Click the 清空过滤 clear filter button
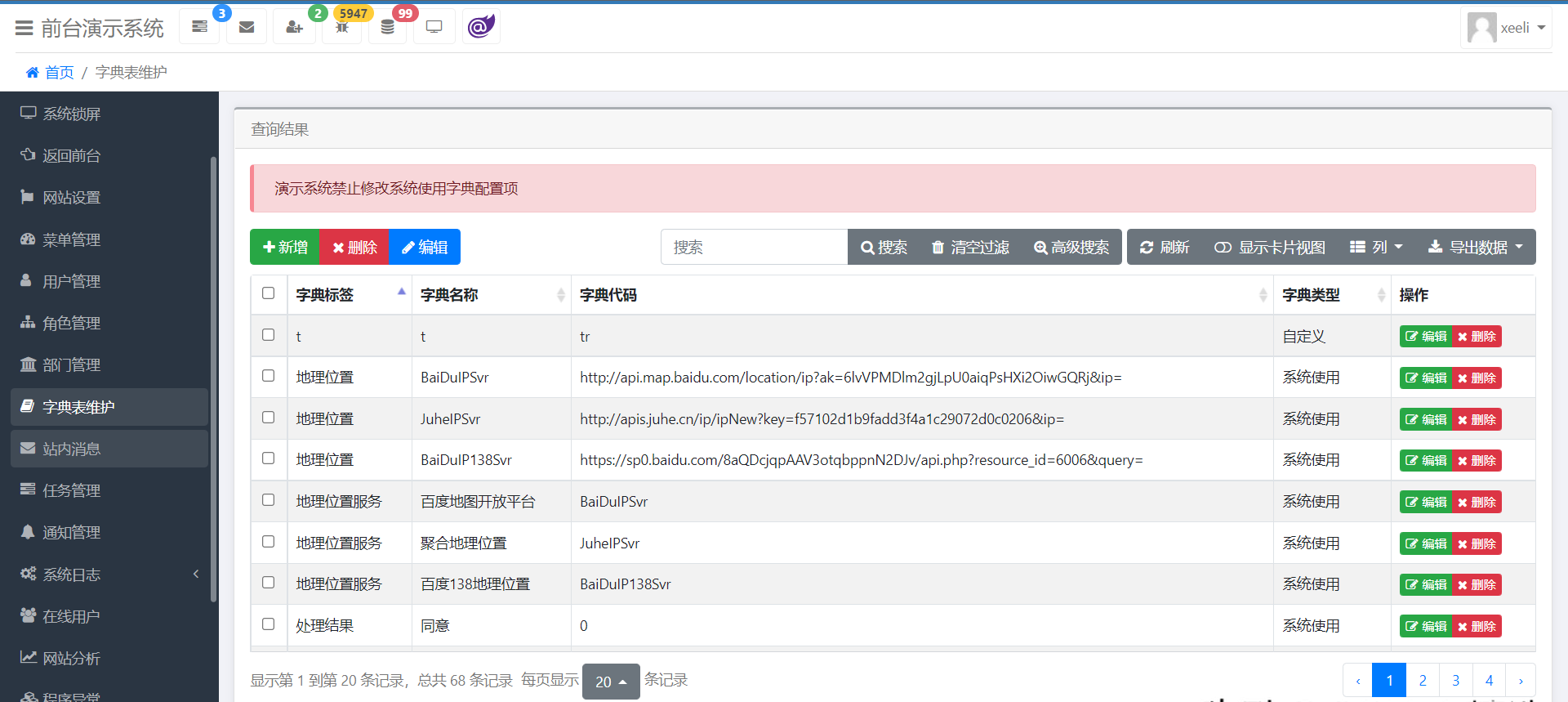 coord(970,247)
